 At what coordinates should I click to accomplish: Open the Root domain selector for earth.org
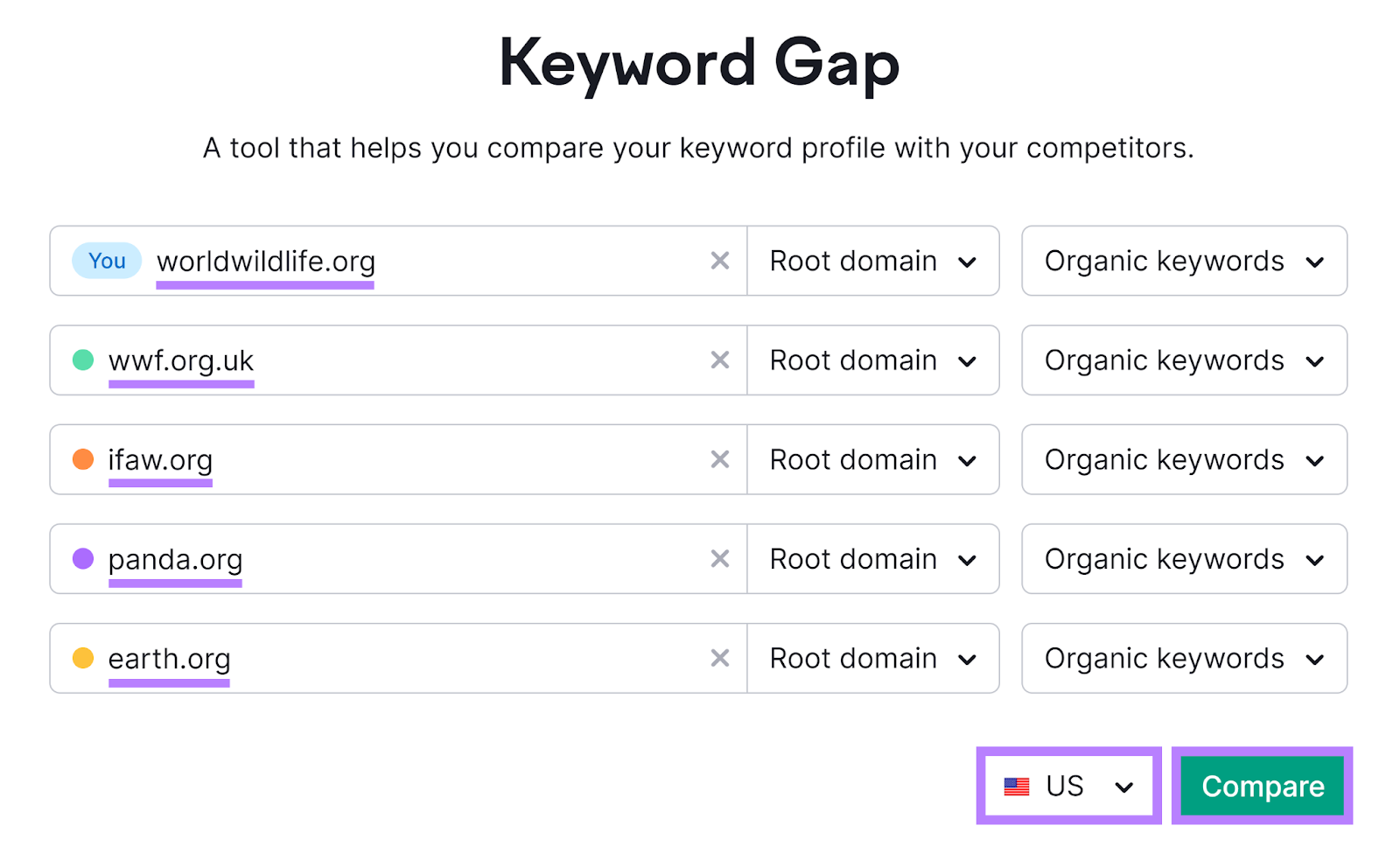(872, 658)
